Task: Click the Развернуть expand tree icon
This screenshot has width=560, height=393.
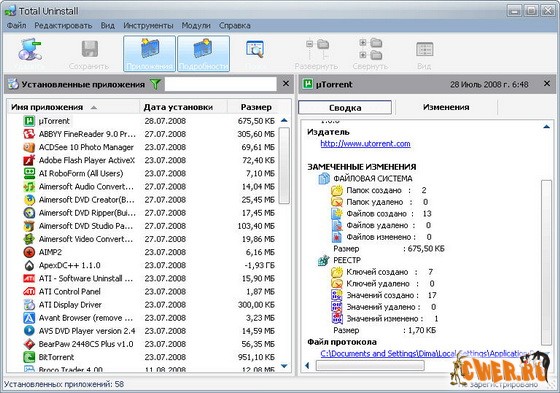Action: (317, 50)
